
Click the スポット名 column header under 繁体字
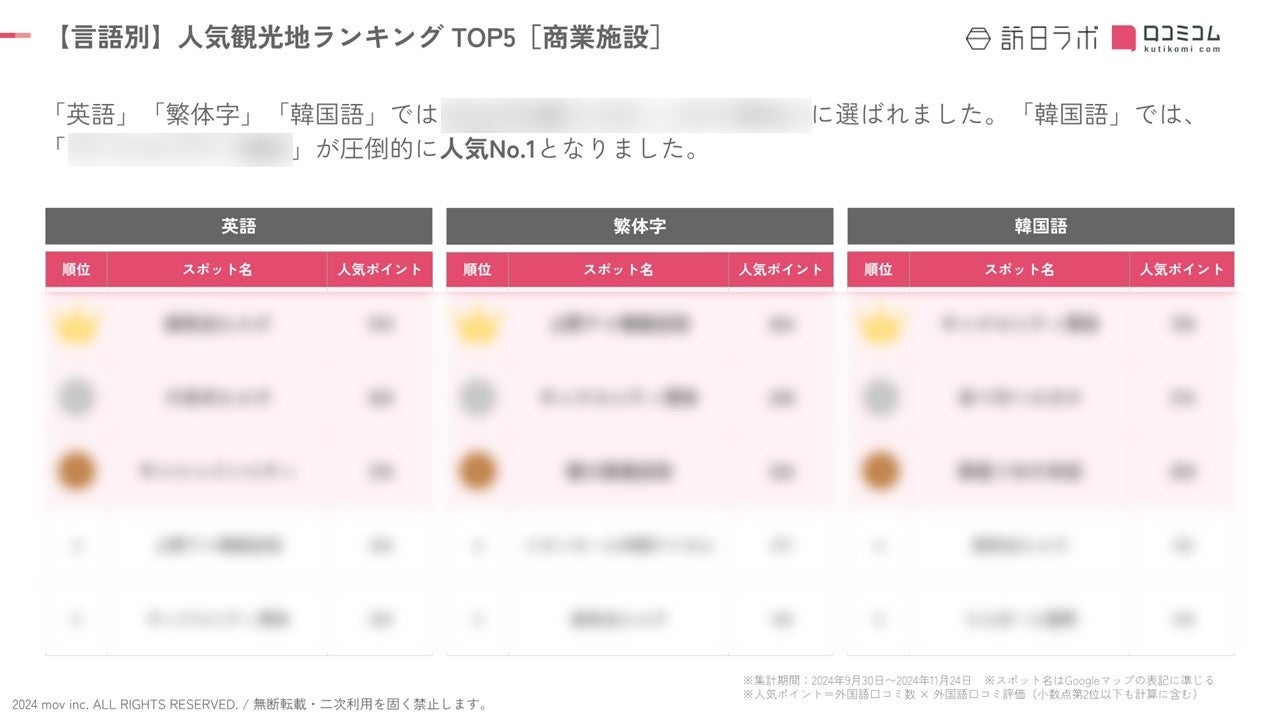pyautogui.click(x=618, y=269)
